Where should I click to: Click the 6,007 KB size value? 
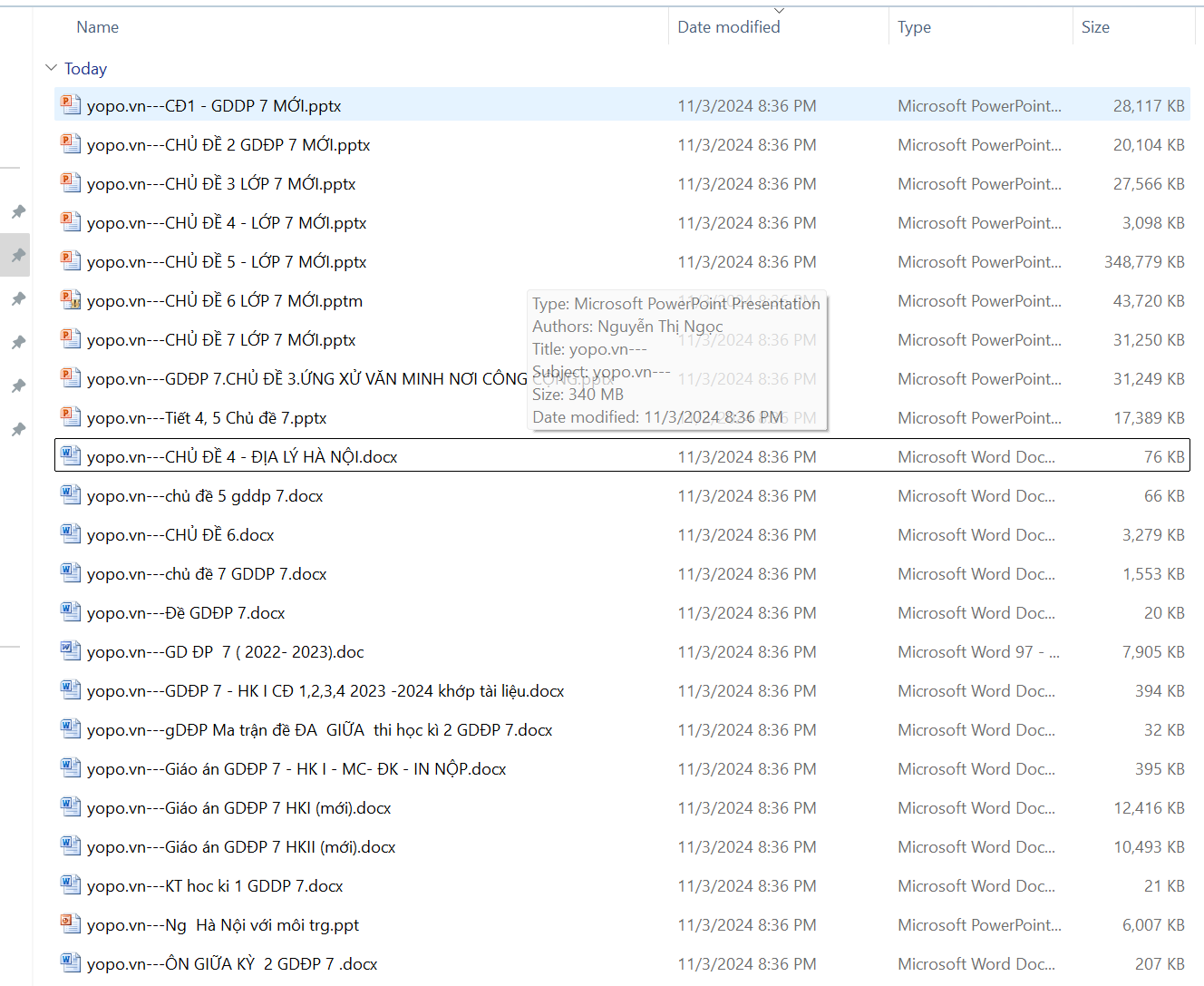click(x=1153, y=925)
